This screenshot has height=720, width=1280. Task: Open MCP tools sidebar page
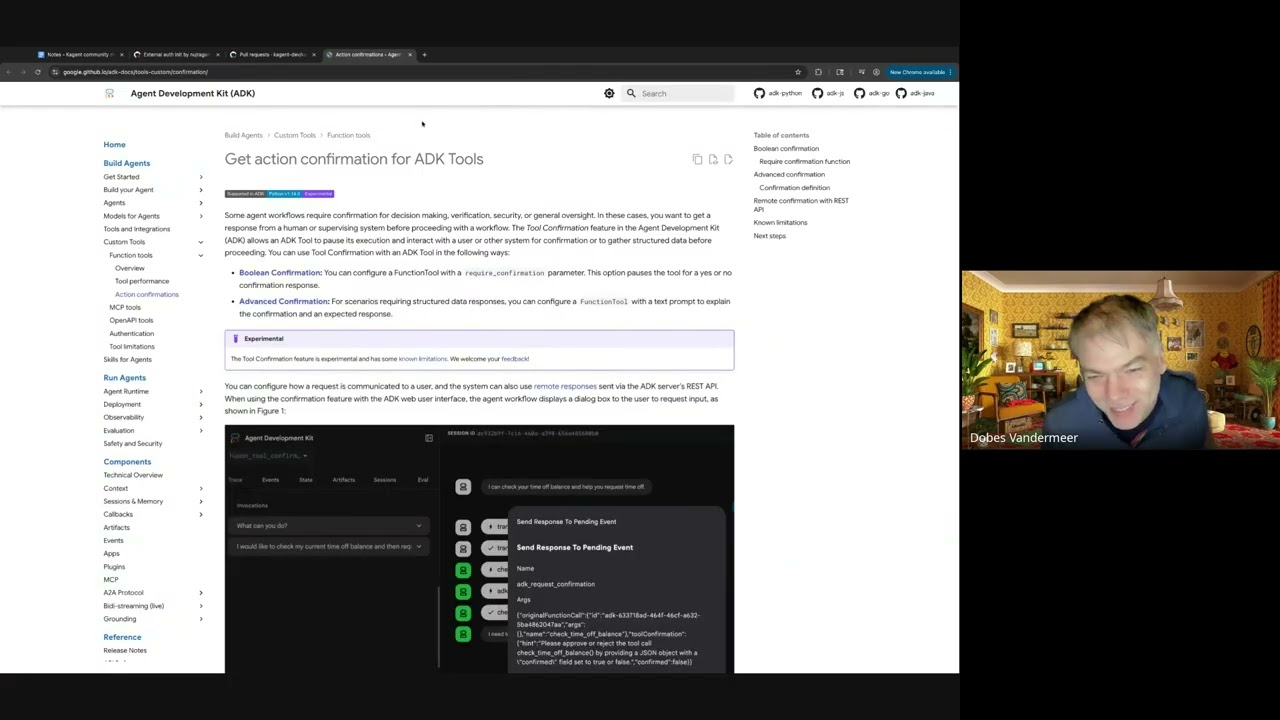click(x=125, y=307)
